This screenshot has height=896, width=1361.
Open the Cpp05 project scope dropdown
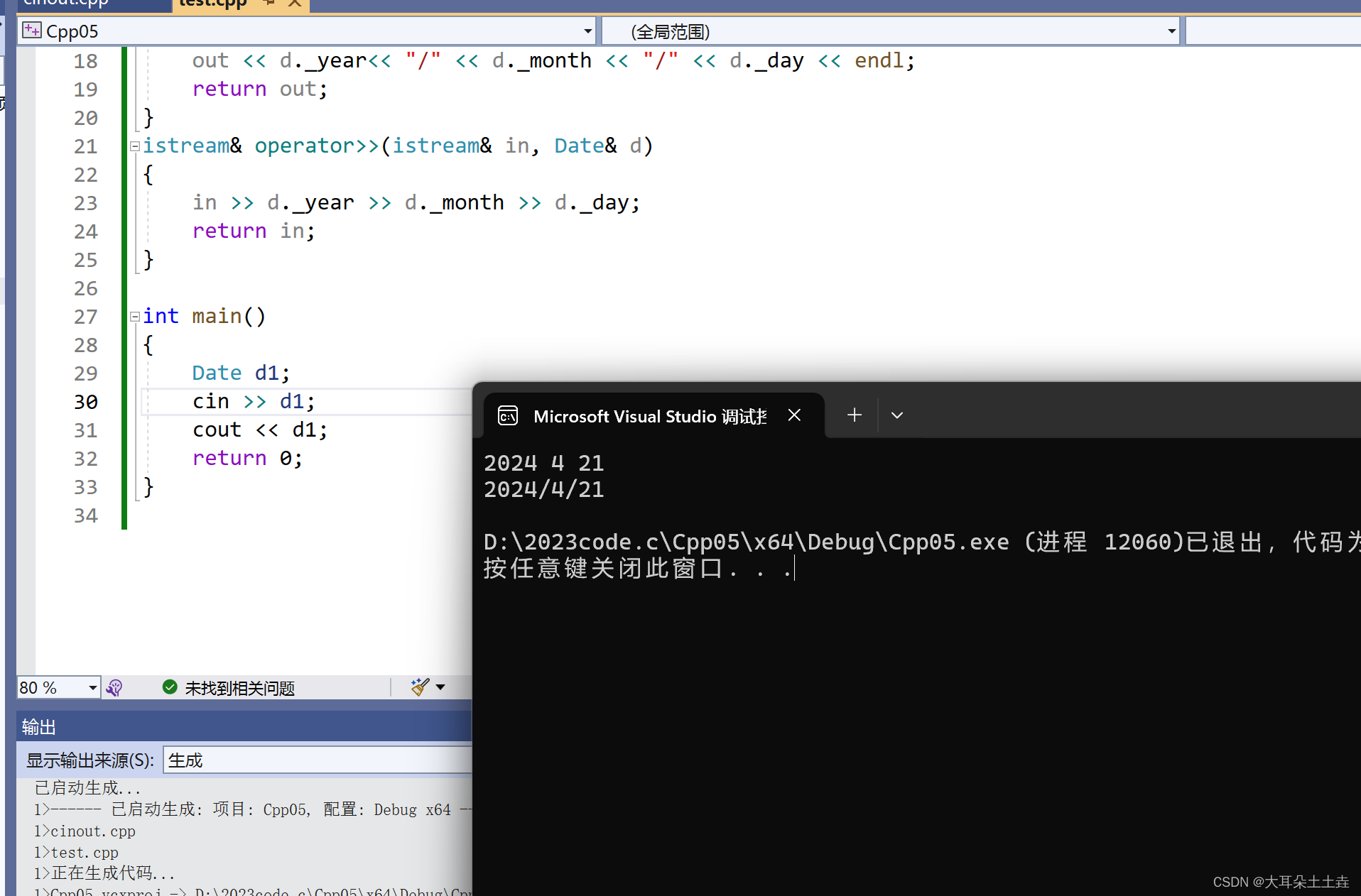(587, 31)
